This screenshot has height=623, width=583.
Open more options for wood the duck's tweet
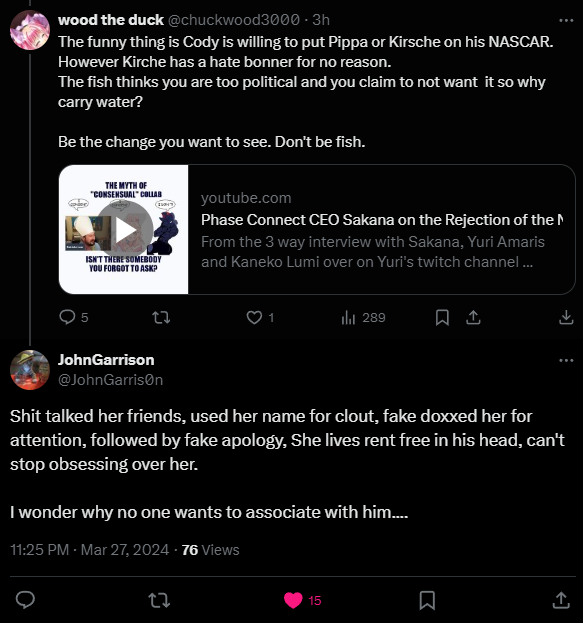[566, 20]
